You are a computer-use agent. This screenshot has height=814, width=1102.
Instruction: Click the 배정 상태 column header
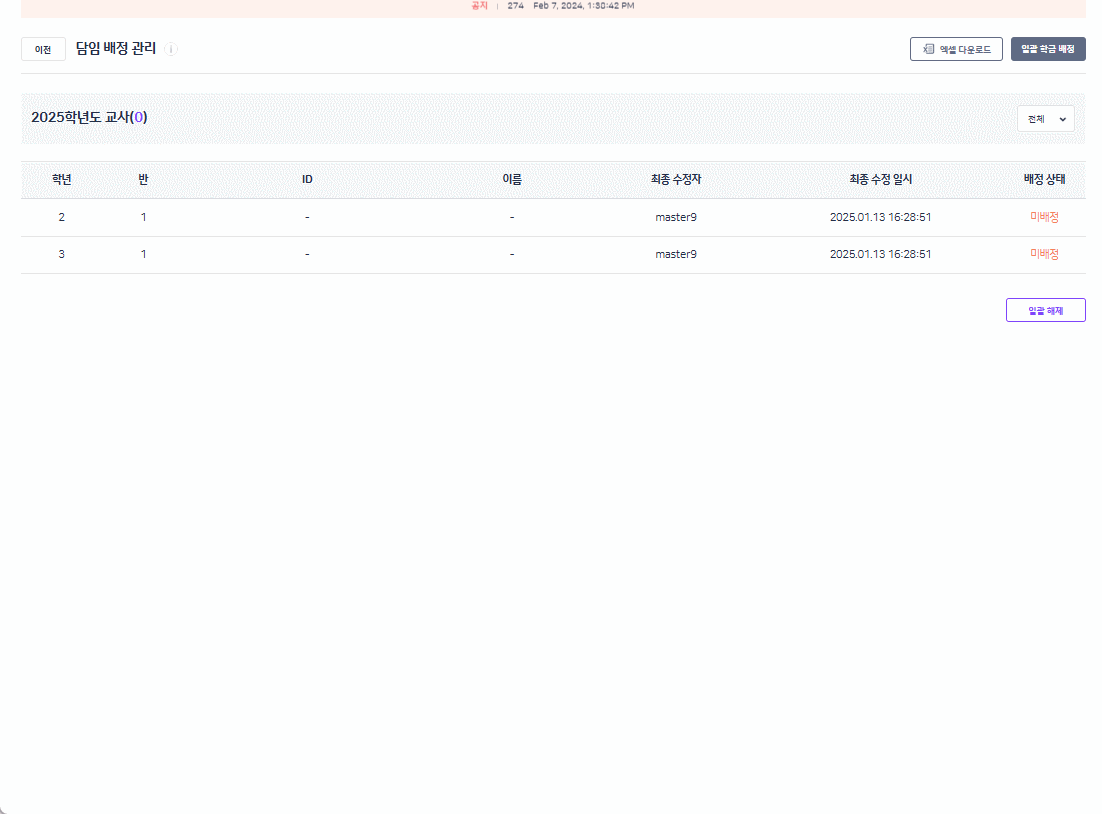pos(1044,180)
